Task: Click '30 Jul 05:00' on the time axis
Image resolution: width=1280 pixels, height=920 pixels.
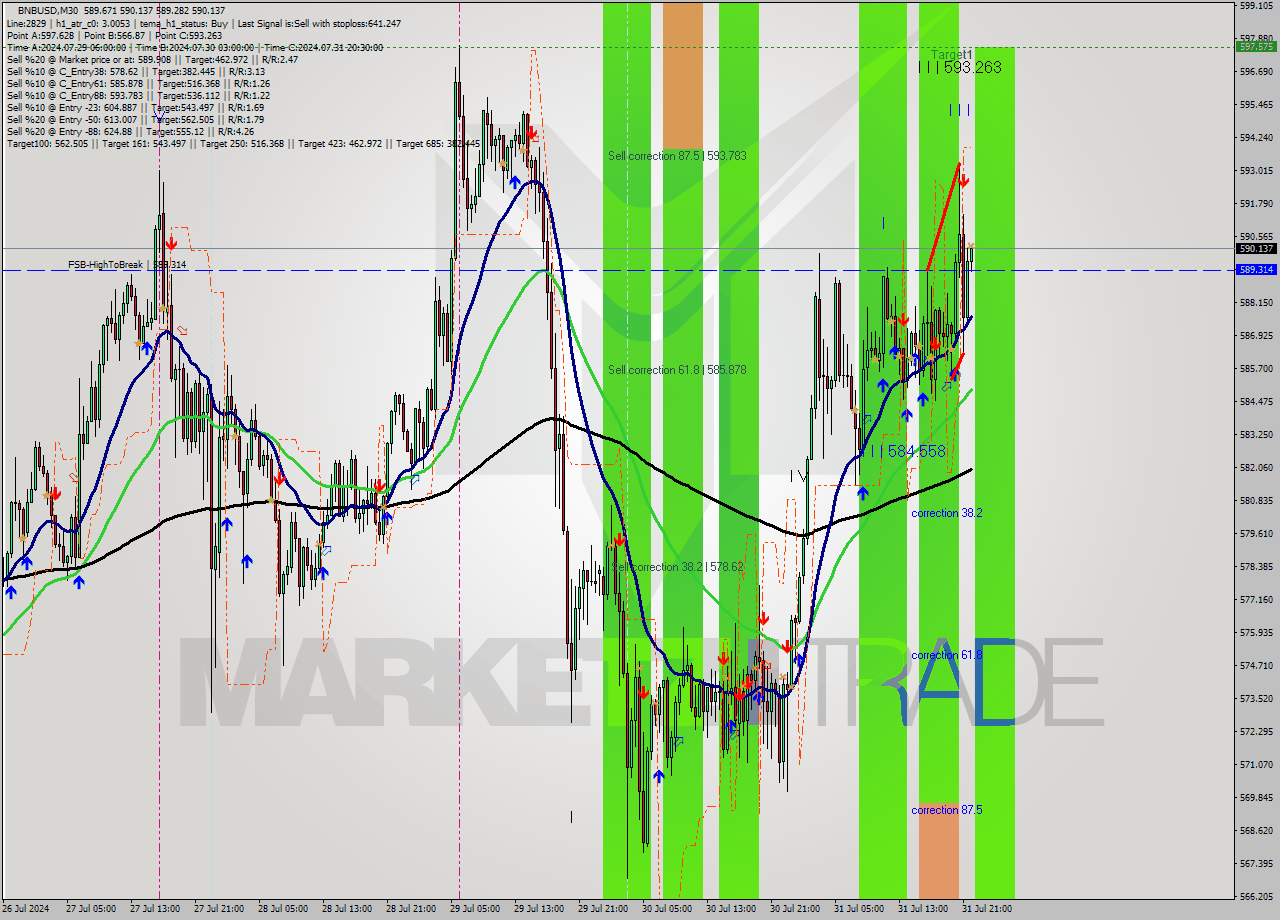Action: [666, 909]
